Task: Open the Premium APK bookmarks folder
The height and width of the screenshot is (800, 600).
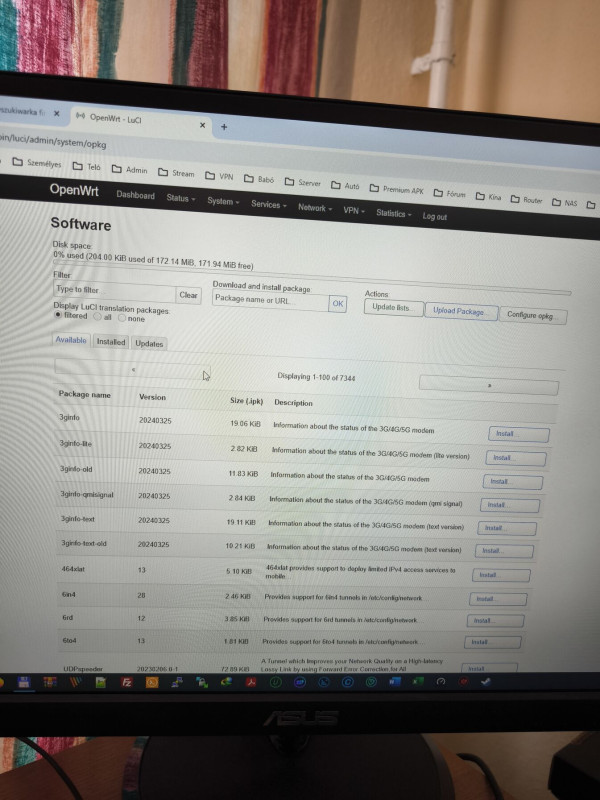Action: click(396, 189)
